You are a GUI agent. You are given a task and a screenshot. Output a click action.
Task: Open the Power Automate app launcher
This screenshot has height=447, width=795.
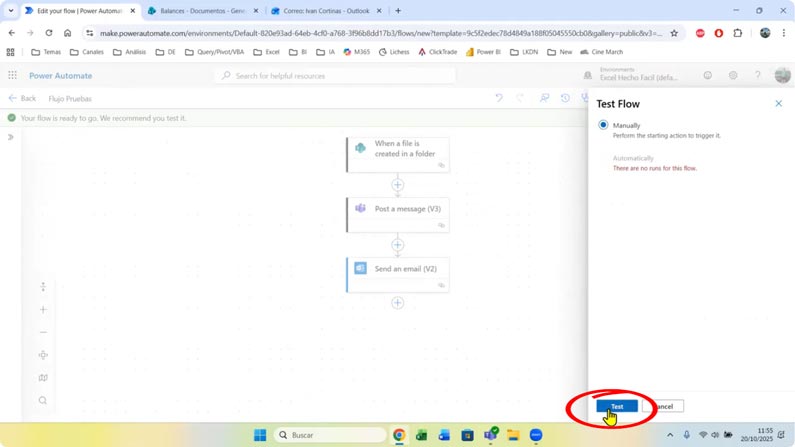coord(12,76)
